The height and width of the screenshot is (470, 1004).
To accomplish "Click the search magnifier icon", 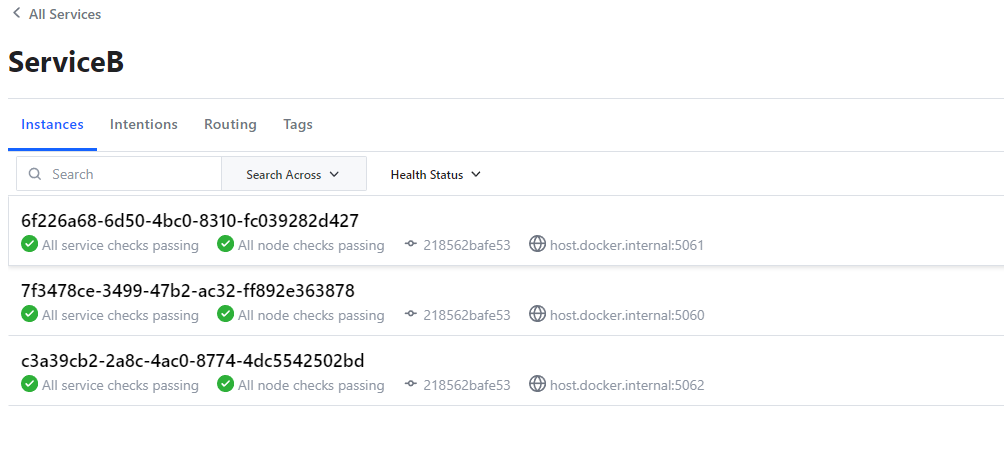I will tap(35, 174).
